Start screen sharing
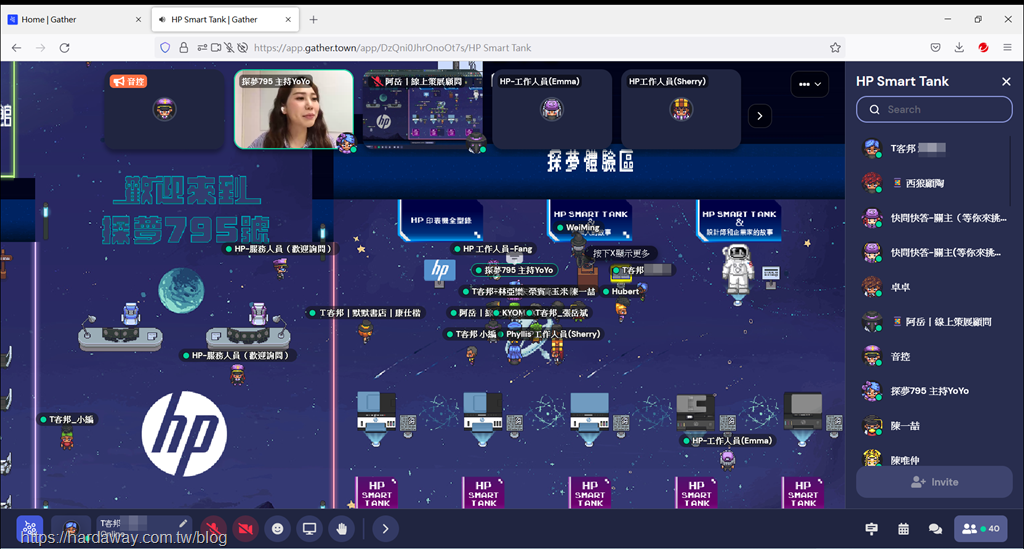 click(x=310, y=529)
